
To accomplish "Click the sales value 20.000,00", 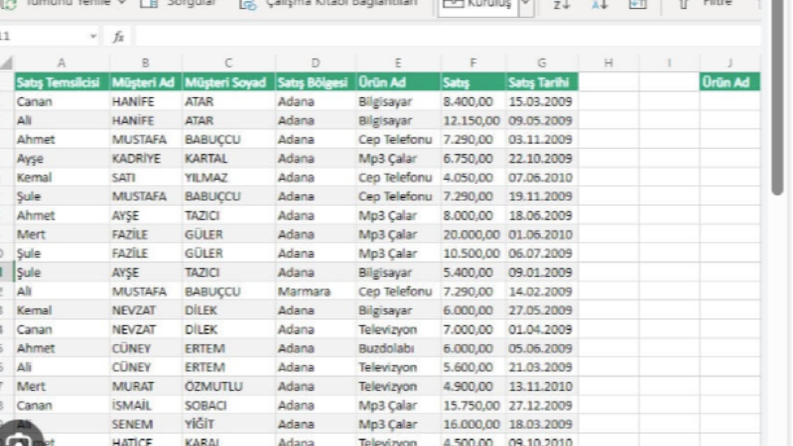I will pyautogui.click(x=473, y=235).
